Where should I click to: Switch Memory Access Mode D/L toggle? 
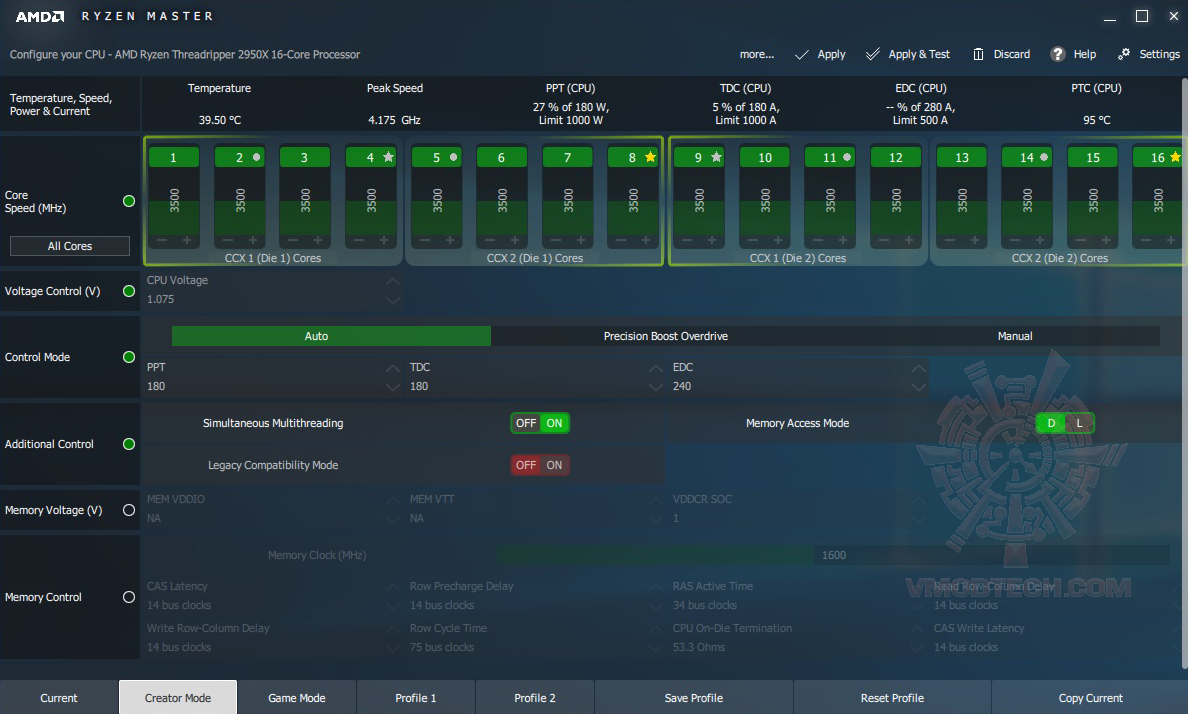(x=1065, y=423)
